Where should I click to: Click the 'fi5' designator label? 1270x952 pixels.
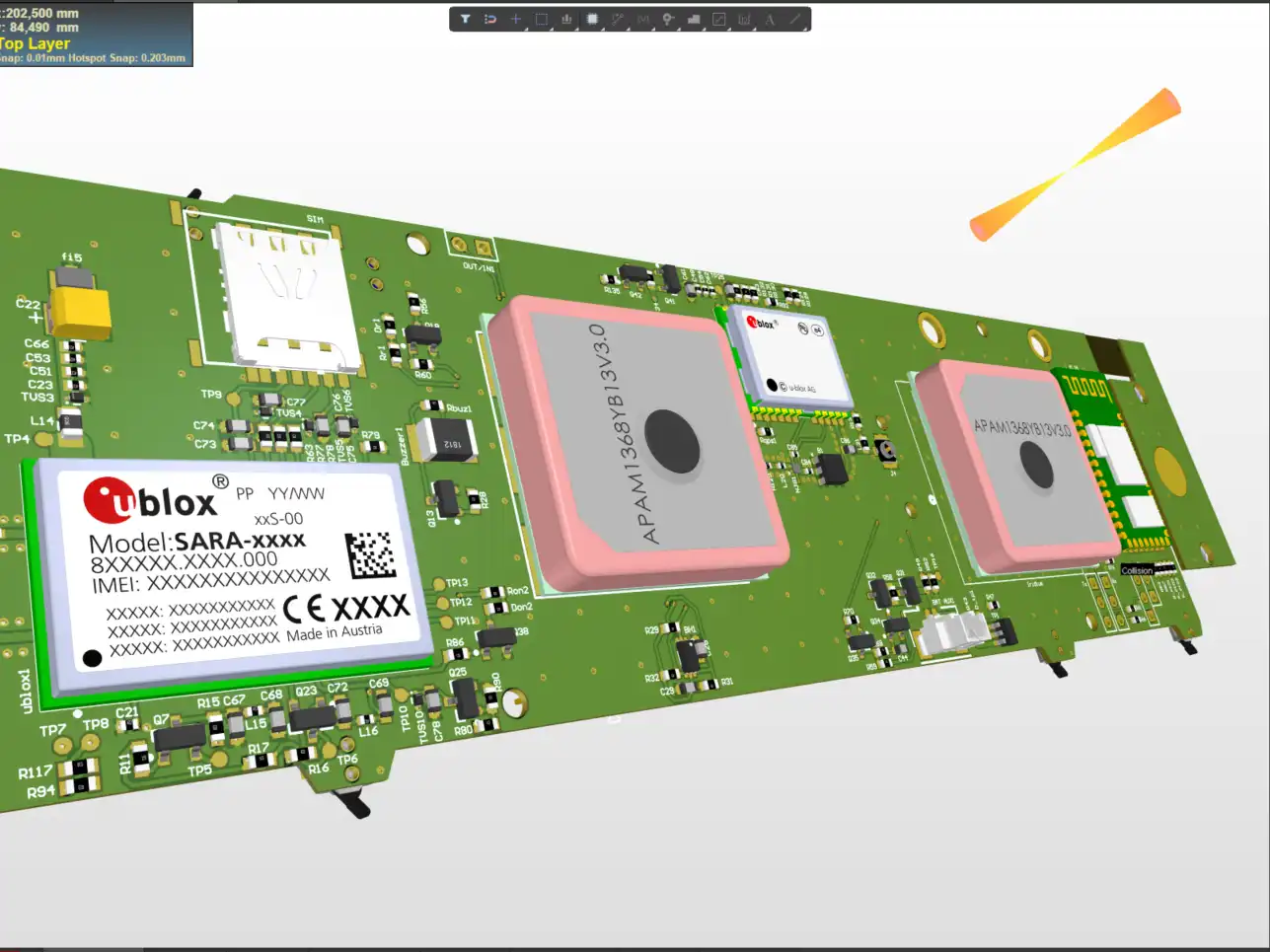pyautogui.click(x=72, y=257)
